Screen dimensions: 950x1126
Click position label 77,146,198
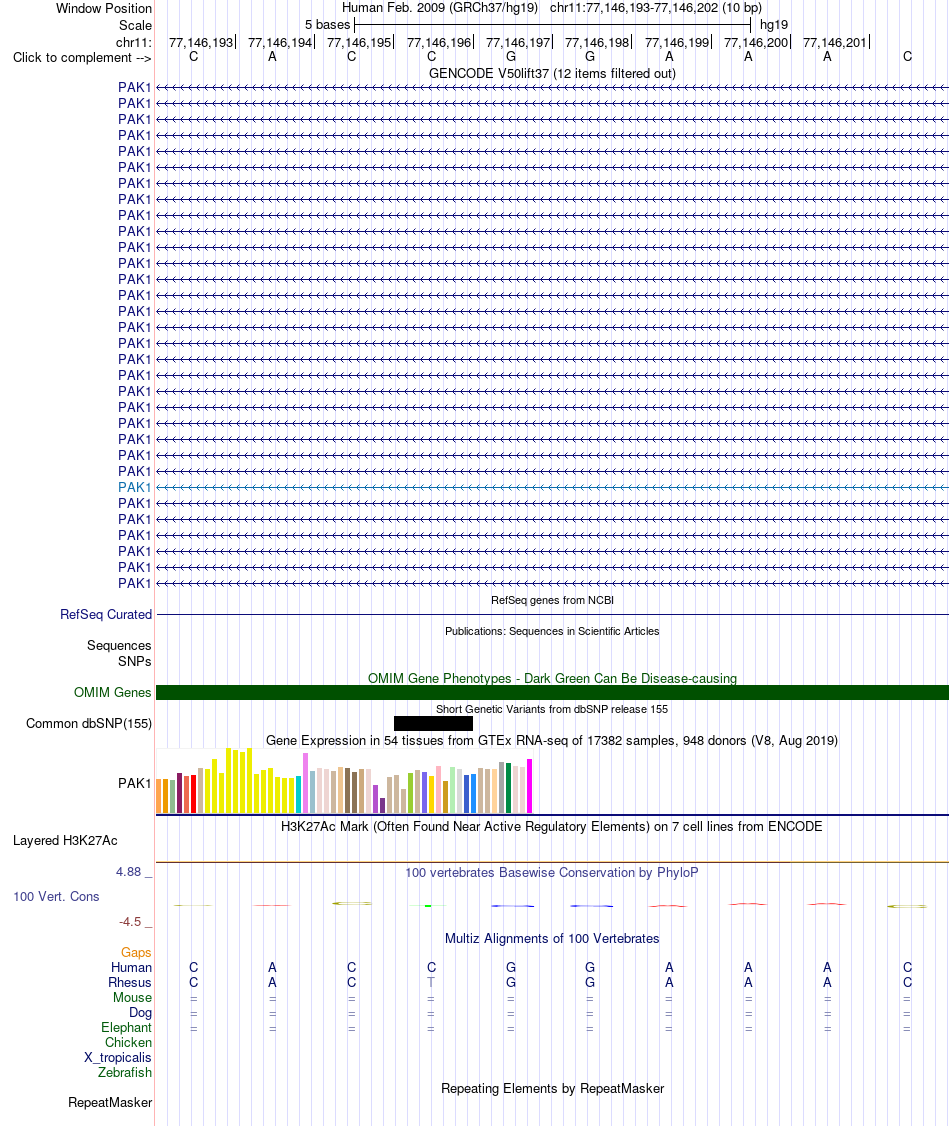point(597,42)
